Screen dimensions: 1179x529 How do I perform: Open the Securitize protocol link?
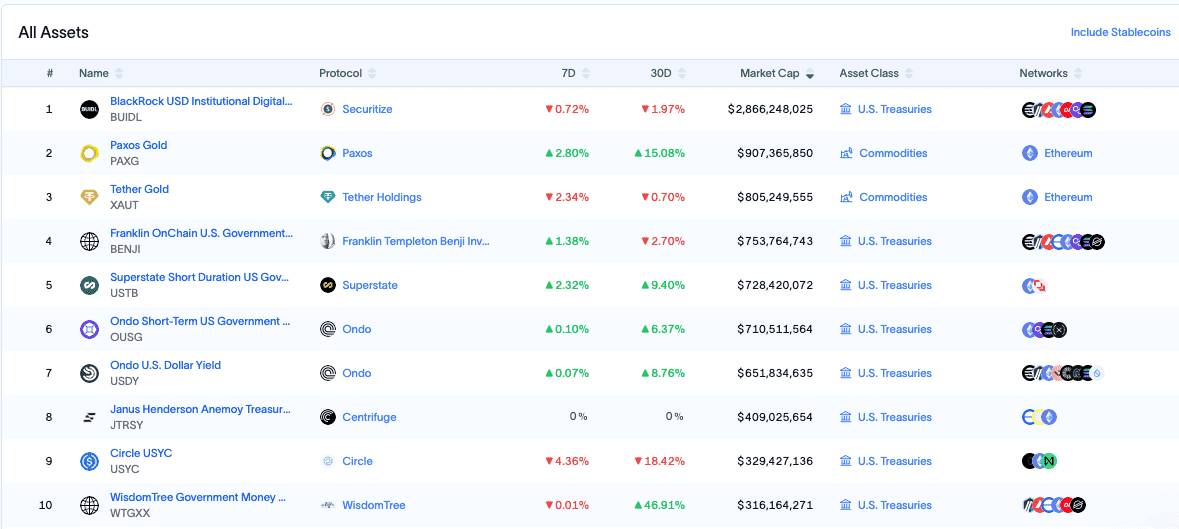click(x=368, y=109)
